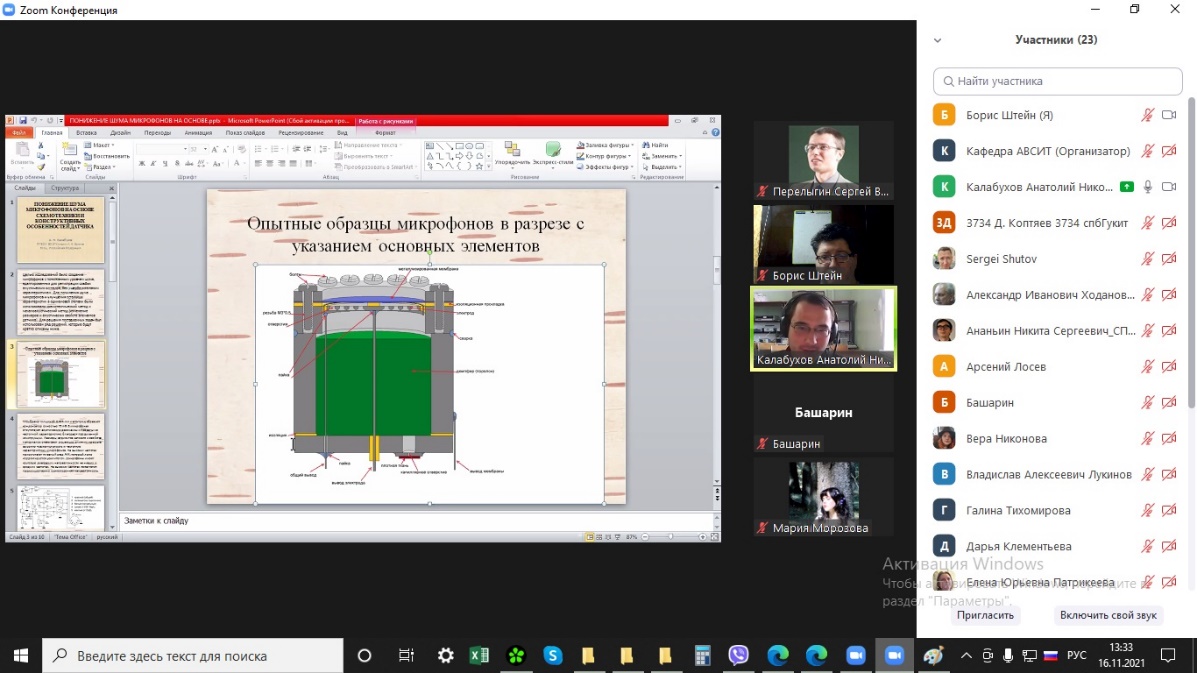Mute Калабухов Анатолий's microphone

[1148, 187]
